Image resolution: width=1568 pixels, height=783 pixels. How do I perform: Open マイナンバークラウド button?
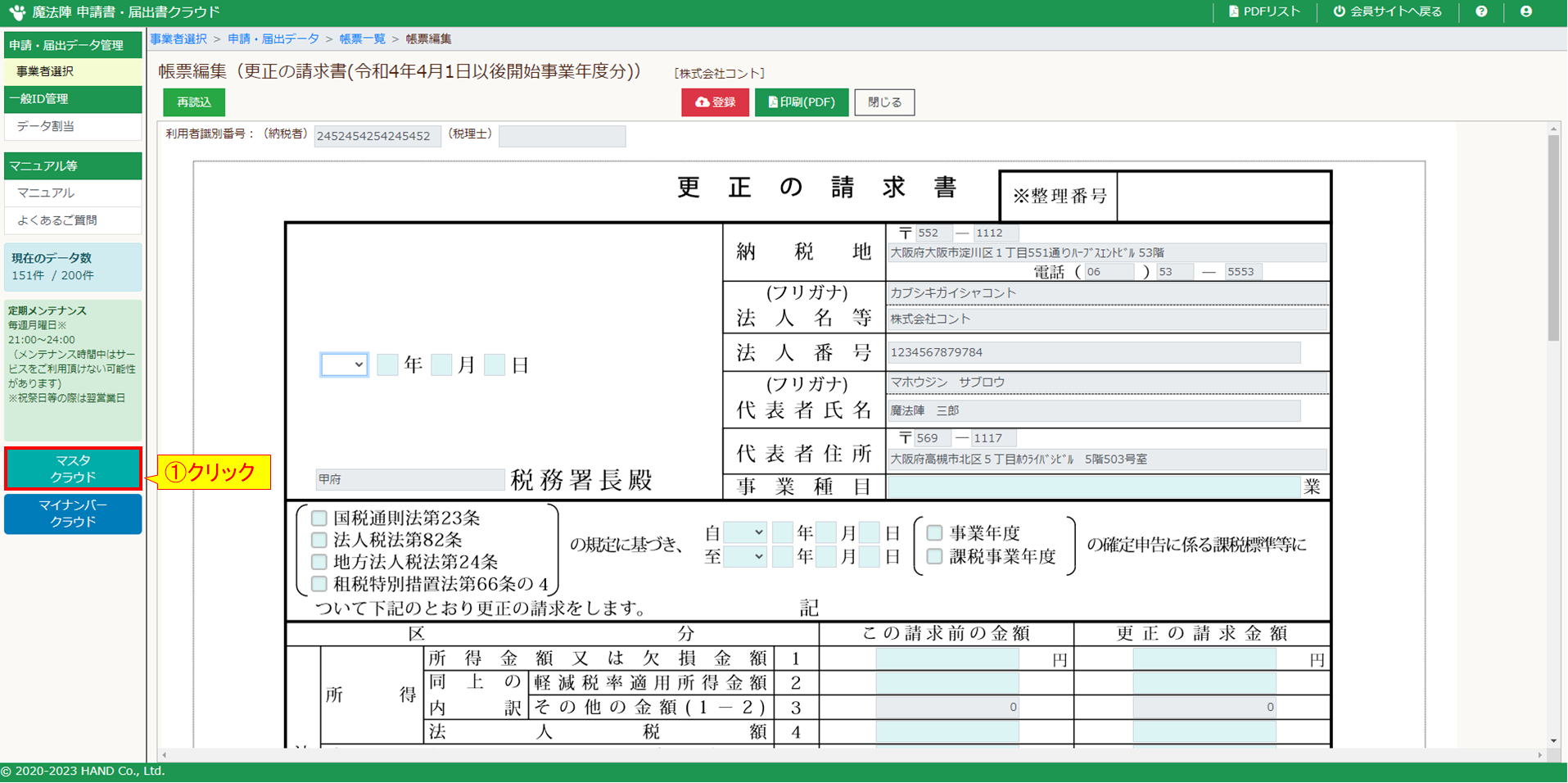pyautogui.click(x=73, y=514)
